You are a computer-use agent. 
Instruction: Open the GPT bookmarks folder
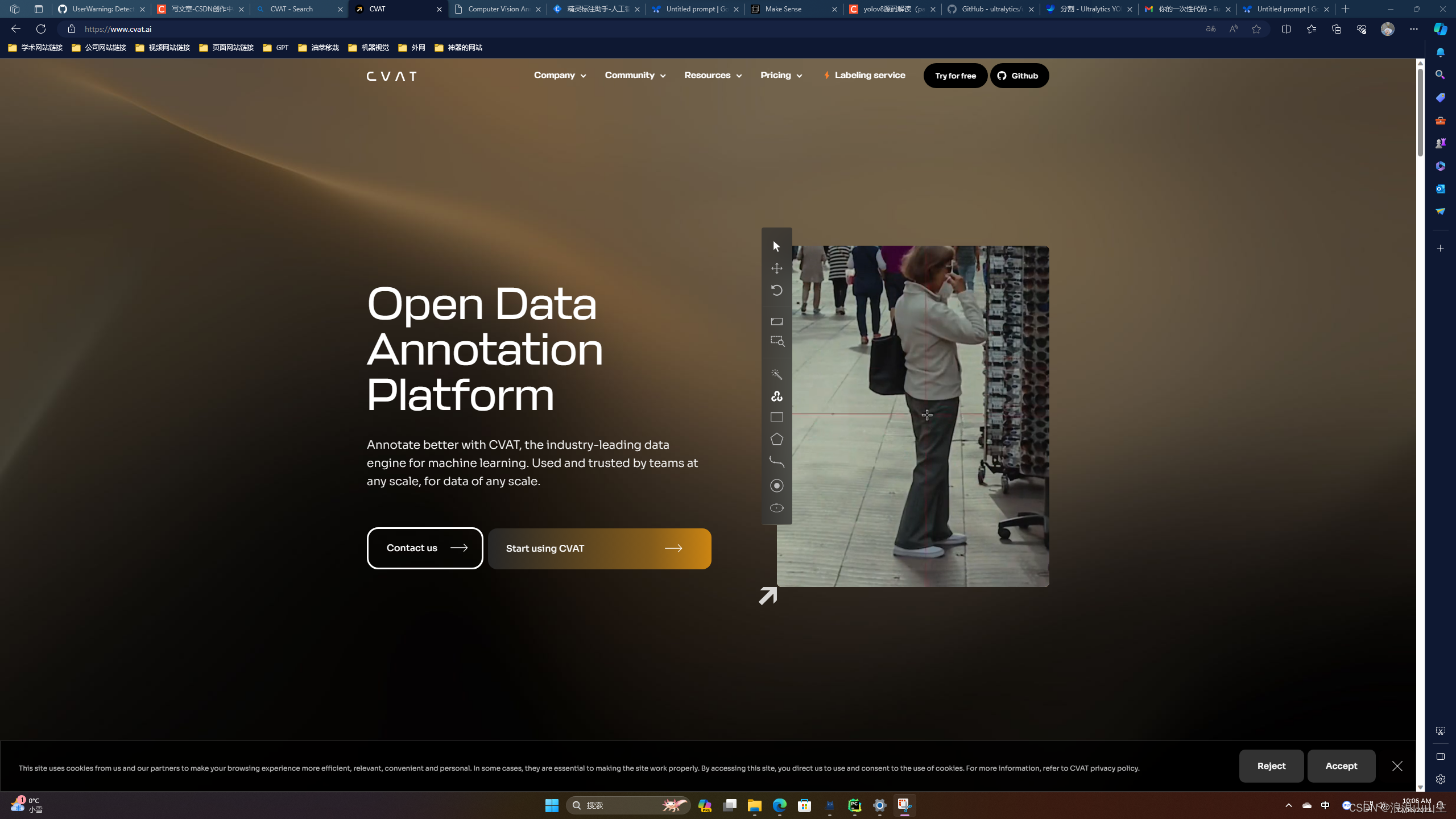pyautogui.click(x=276, y=48)
